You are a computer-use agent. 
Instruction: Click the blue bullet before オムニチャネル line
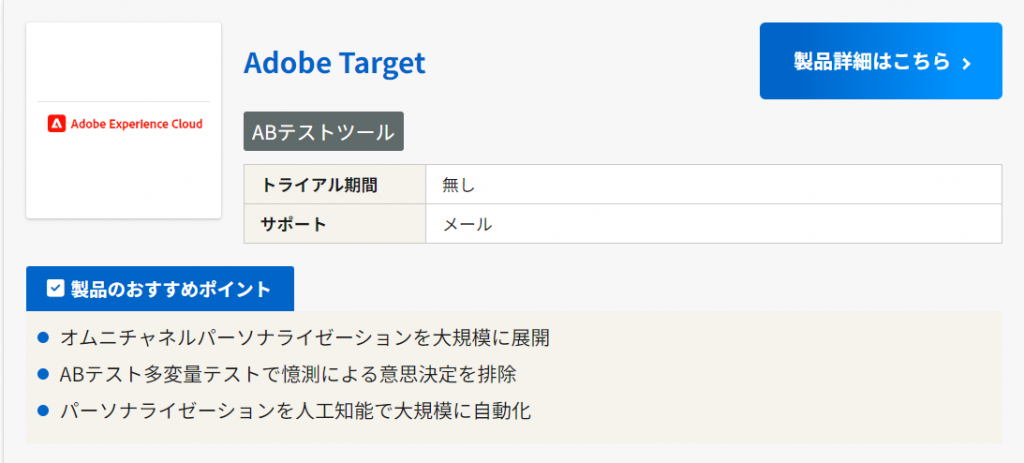click(43, 338)
